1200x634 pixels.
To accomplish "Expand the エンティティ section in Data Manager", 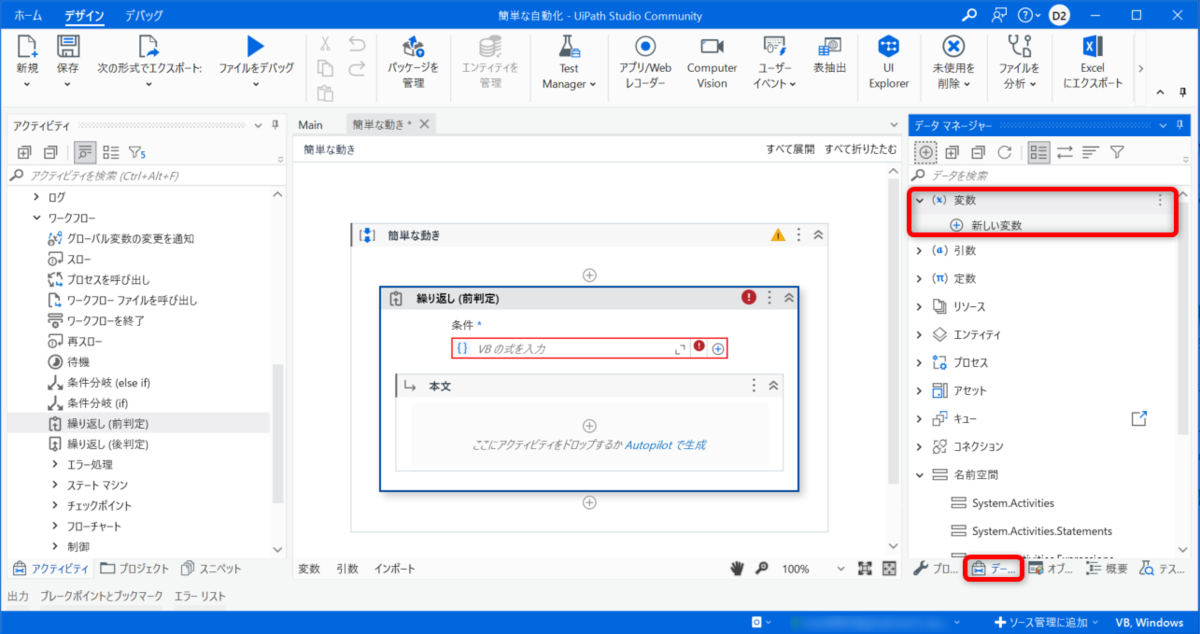I will (x=920, y=334).
